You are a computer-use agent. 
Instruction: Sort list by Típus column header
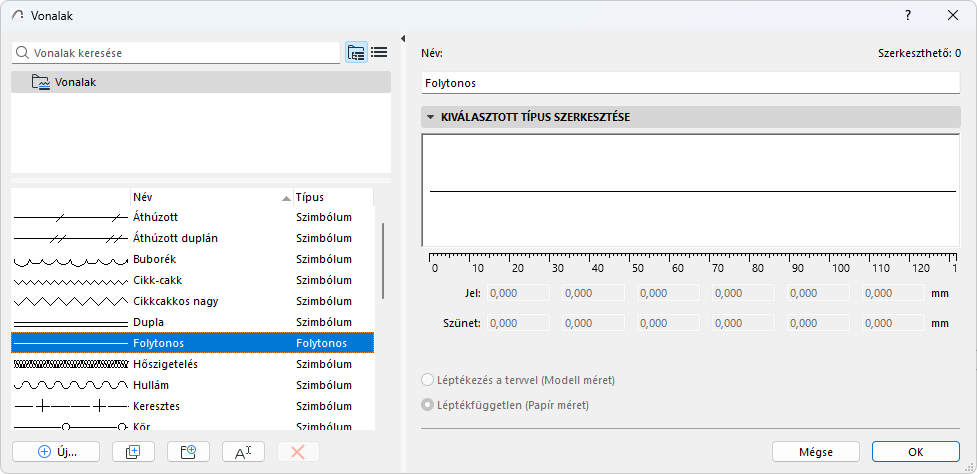(333, 197)
